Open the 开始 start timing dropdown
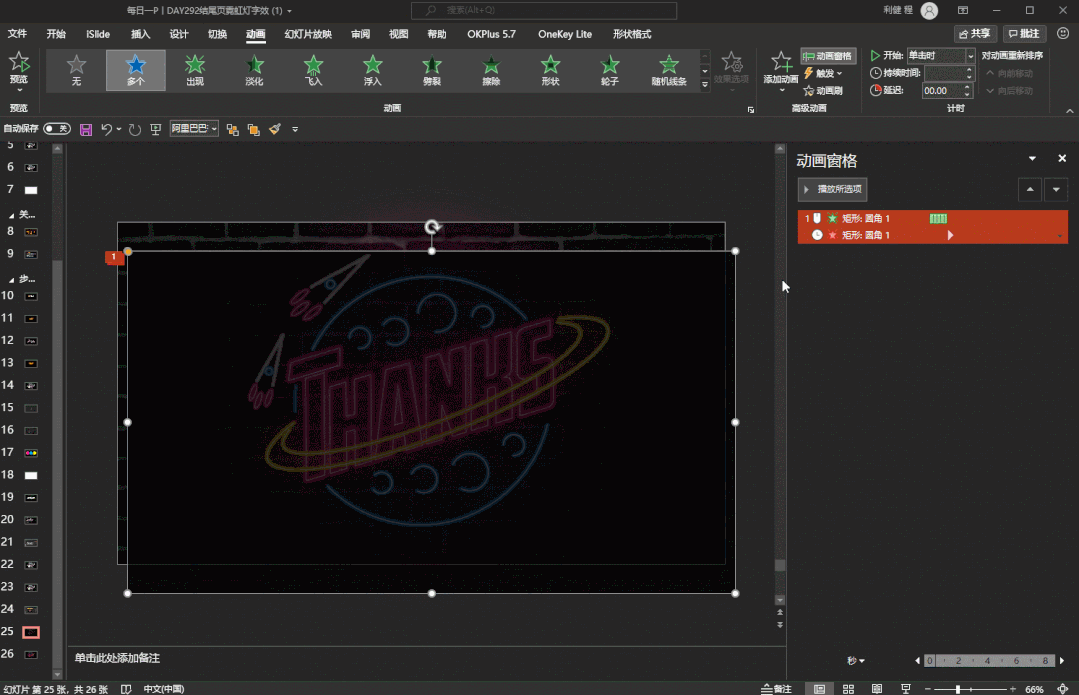This screenshot has height=695, width=1079. coord(970,56)
